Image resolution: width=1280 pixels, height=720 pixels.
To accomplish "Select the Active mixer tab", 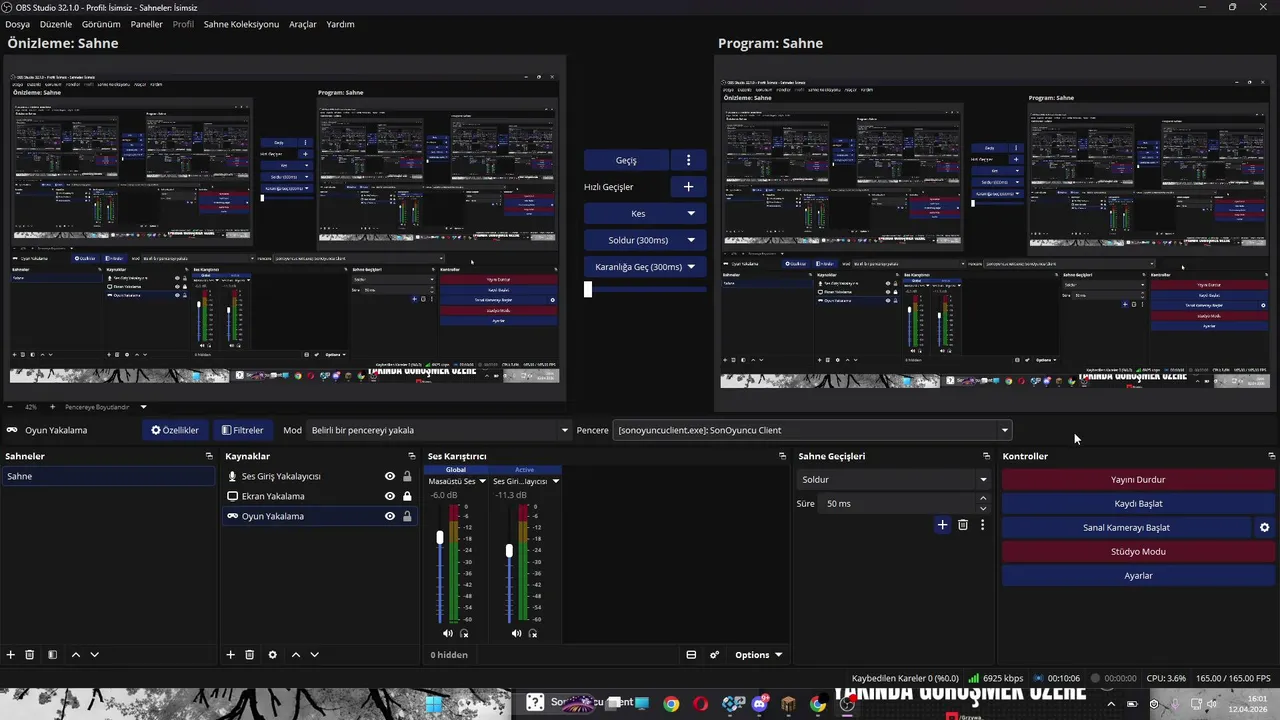I will [524, 470].
